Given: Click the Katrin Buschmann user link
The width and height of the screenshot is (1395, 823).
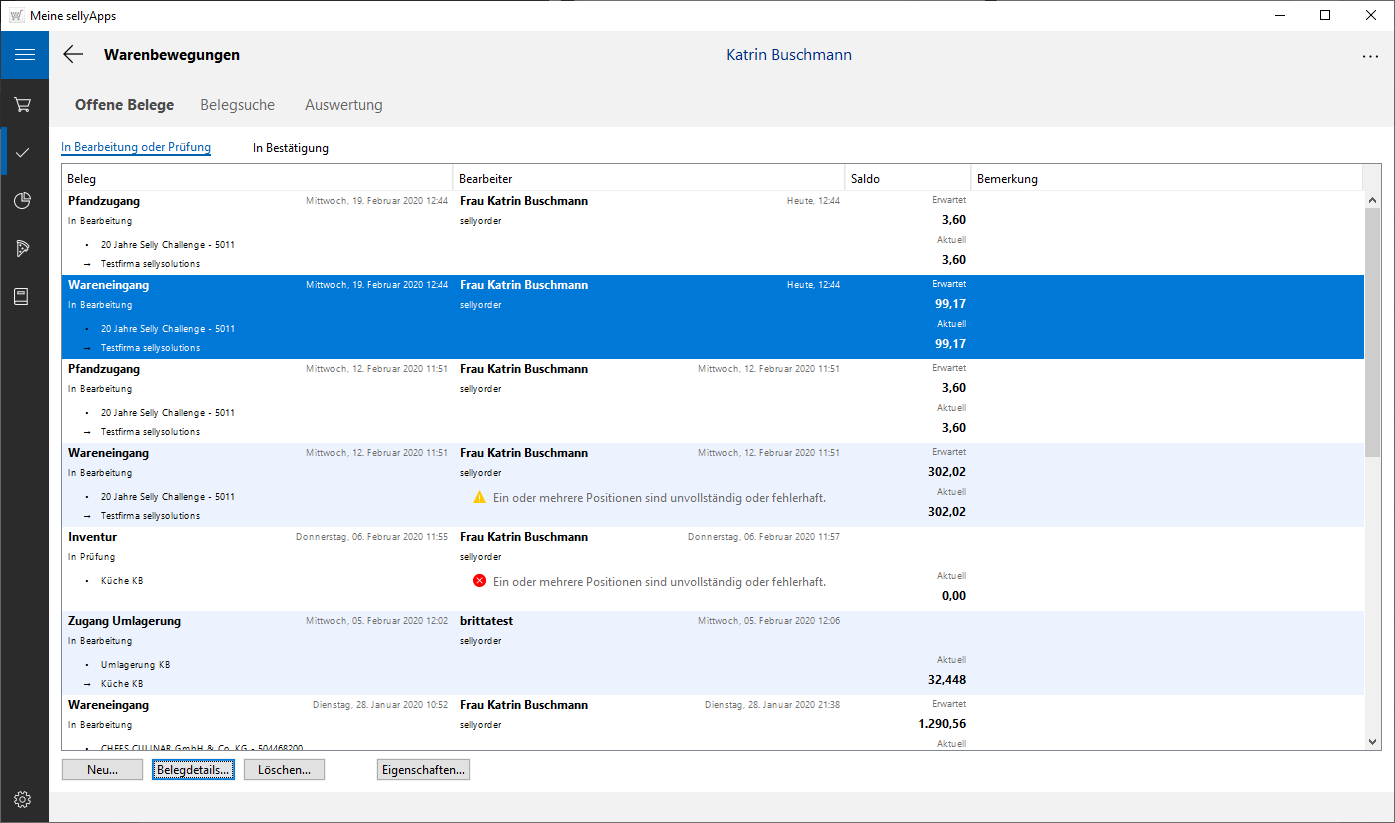Looking at the screenshot, I should [789, 54].
